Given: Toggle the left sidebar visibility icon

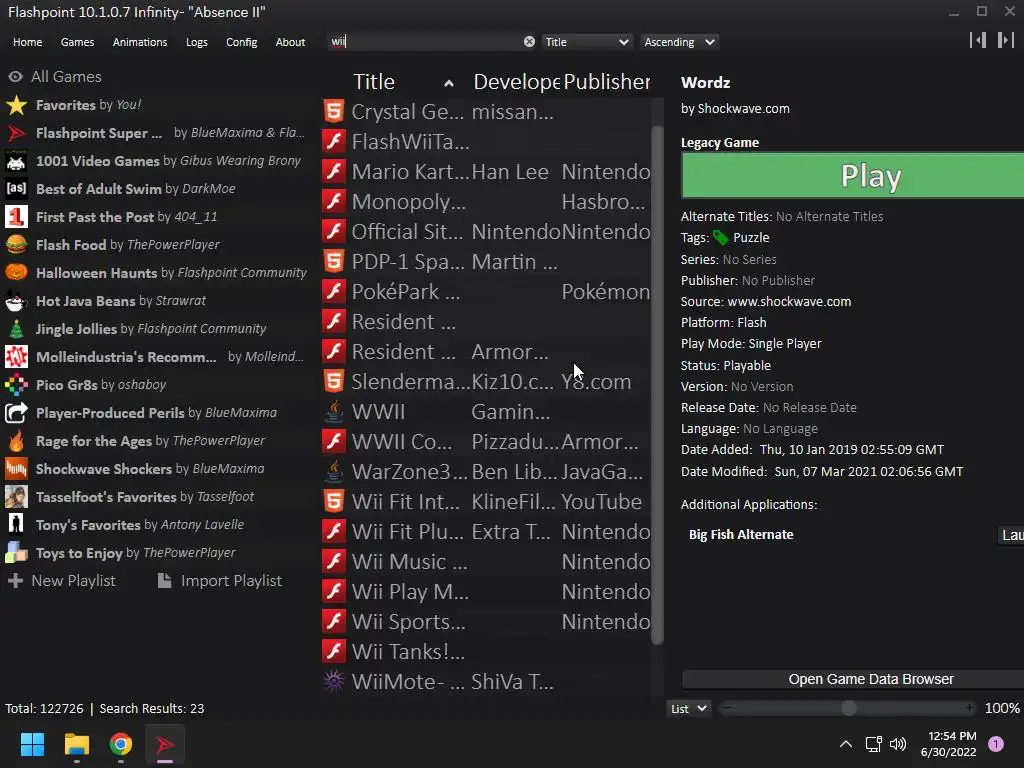Looking at the screenshot, I should (978, 40).
